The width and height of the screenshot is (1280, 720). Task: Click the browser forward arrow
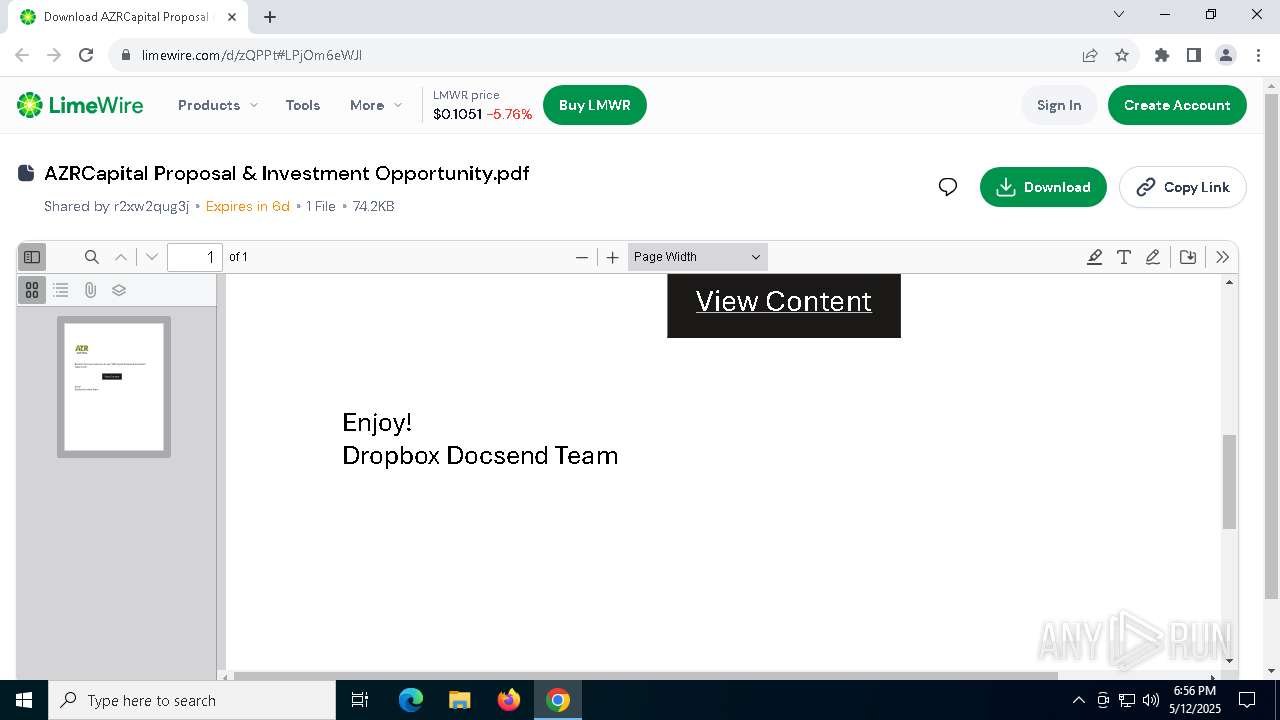[x=54, y=55]
